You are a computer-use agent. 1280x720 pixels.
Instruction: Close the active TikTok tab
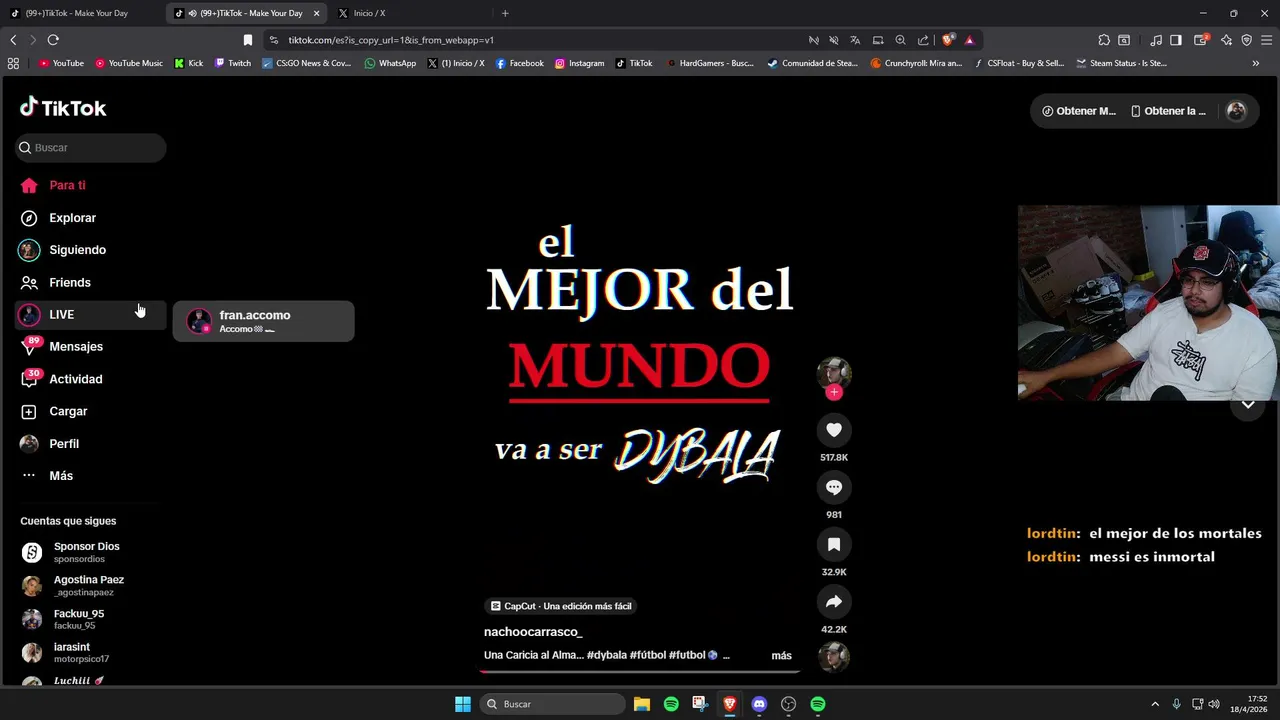point(316,13)
